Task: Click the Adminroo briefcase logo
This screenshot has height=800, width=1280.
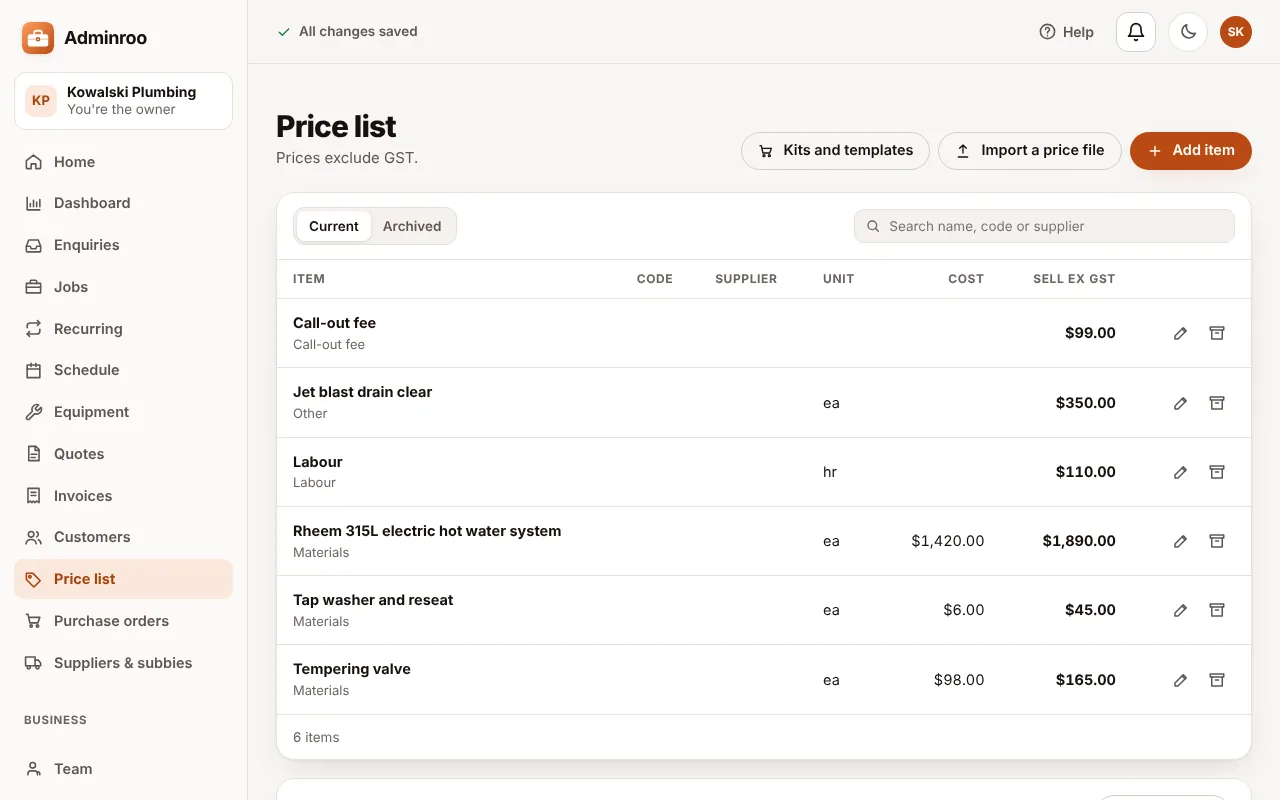Action: coord(38,38)
